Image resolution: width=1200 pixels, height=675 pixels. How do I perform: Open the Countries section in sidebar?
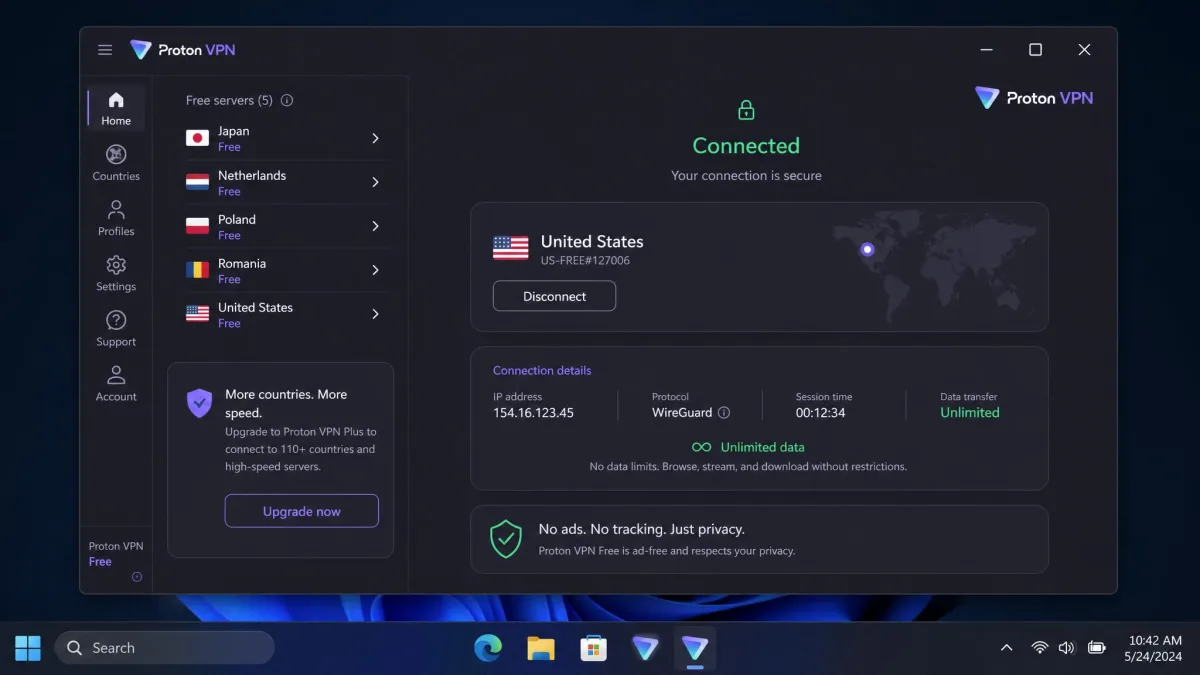[x=116, y=163]
